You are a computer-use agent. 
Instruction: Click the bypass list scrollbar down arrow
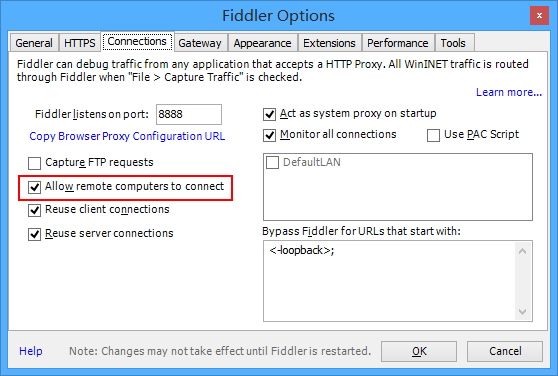[522, 312]
